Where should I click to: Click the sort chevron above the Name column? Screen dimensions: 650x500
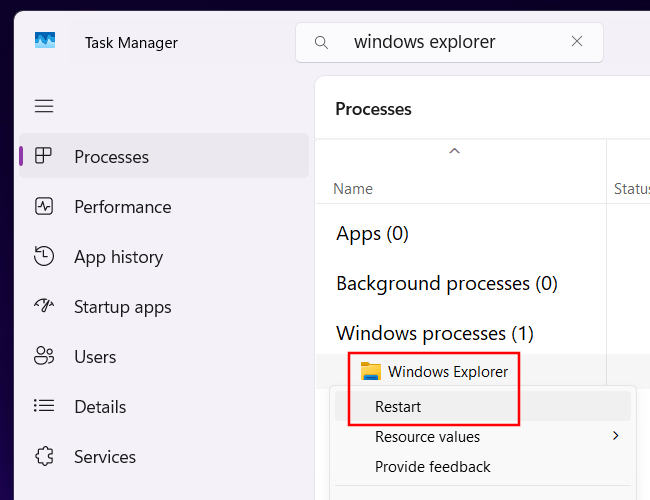[x=454, y=151]
